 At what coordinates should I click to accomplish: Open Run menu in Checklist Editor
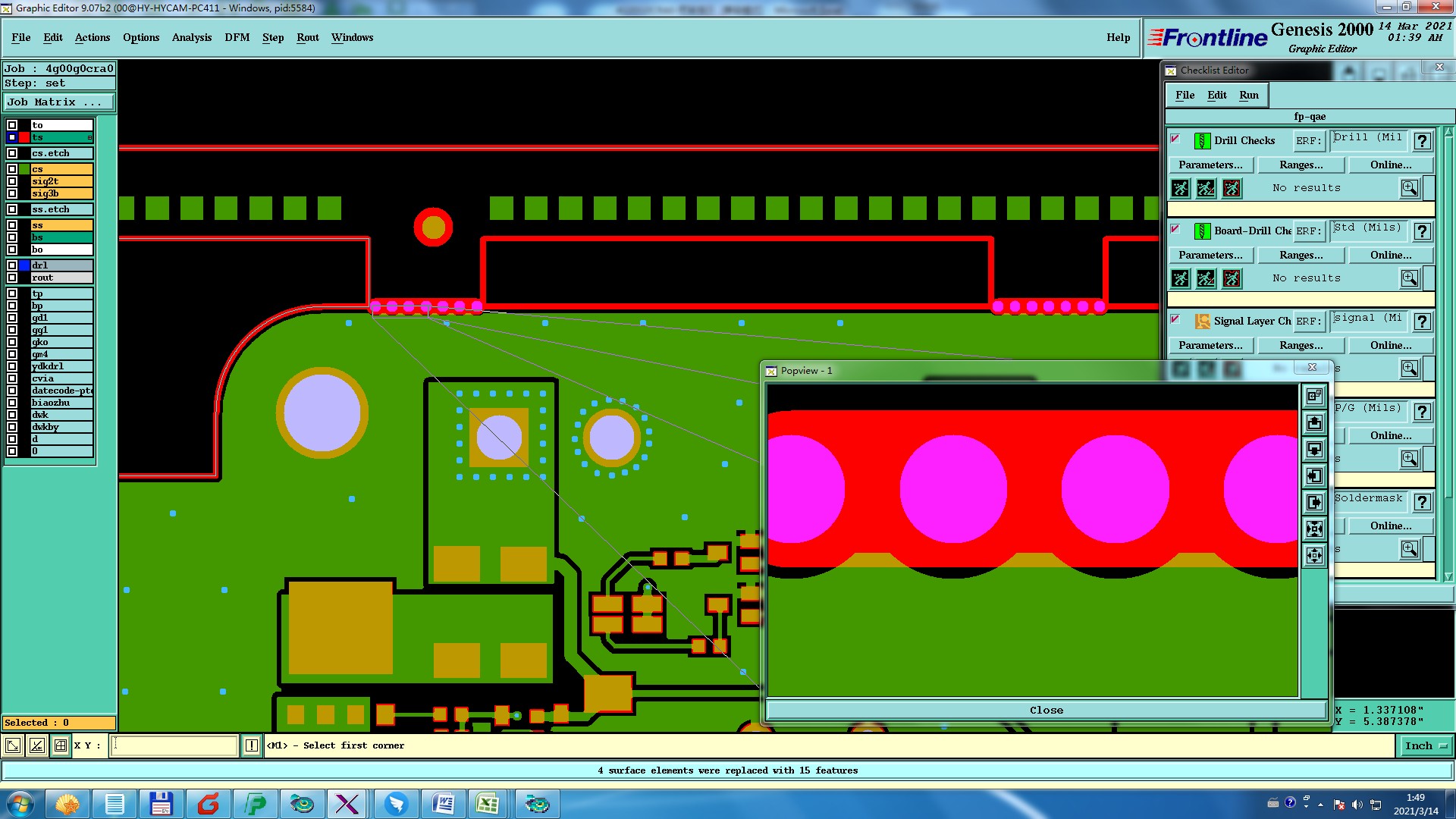1248,95
